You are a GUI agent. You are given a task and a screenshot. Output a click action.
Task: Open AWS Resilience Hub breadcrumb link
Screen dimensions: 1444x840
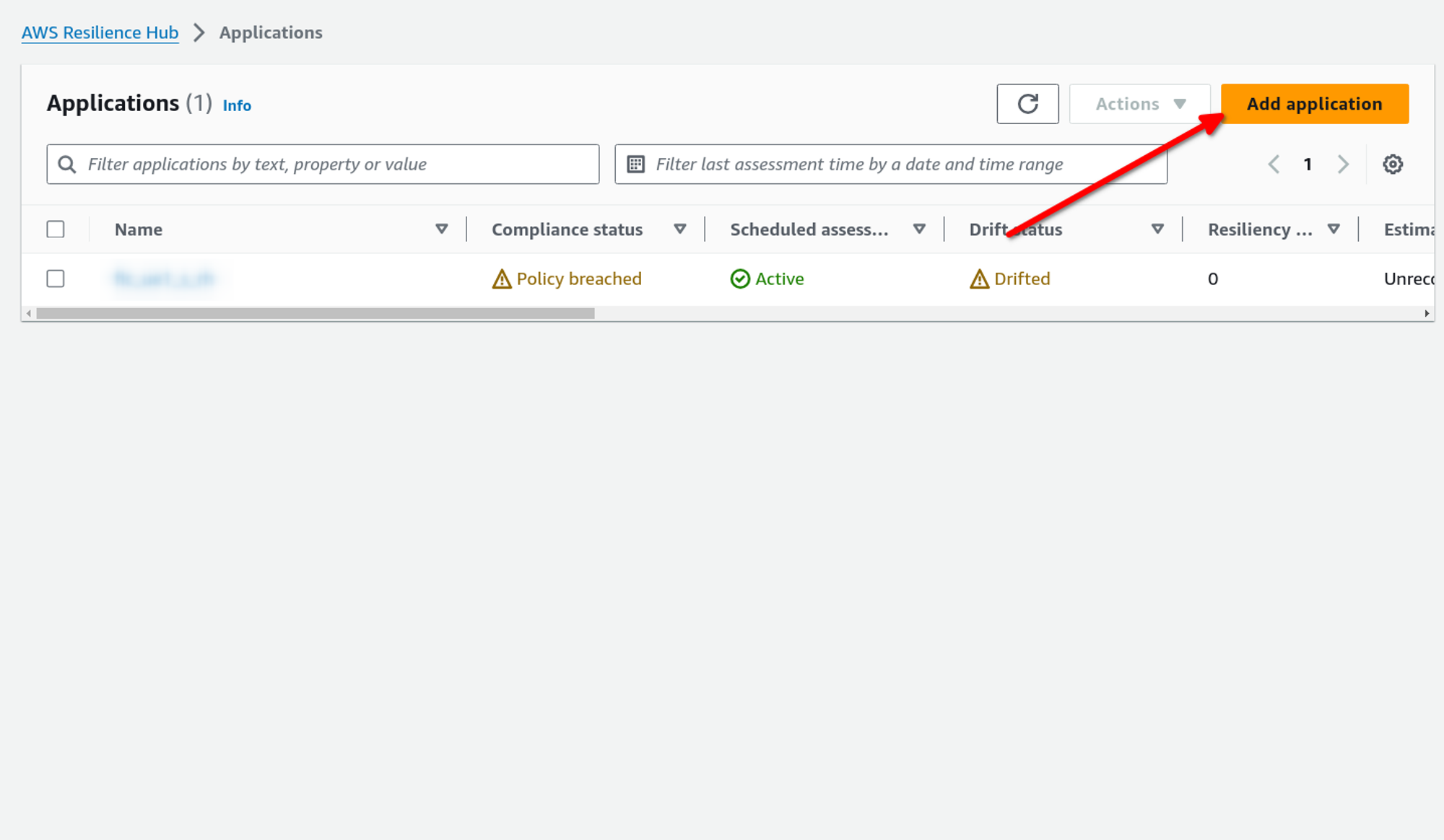click(100, 32)
